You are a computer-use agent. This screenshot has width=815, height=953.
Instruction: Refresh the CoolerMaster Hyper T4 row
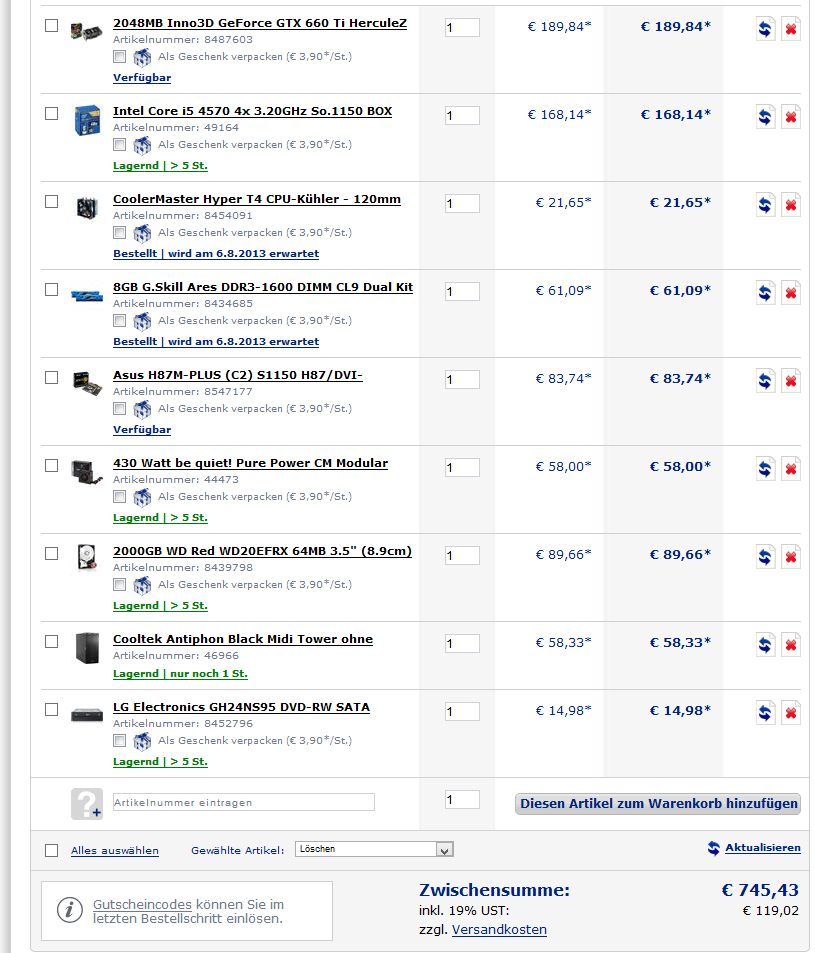(765, 204)
